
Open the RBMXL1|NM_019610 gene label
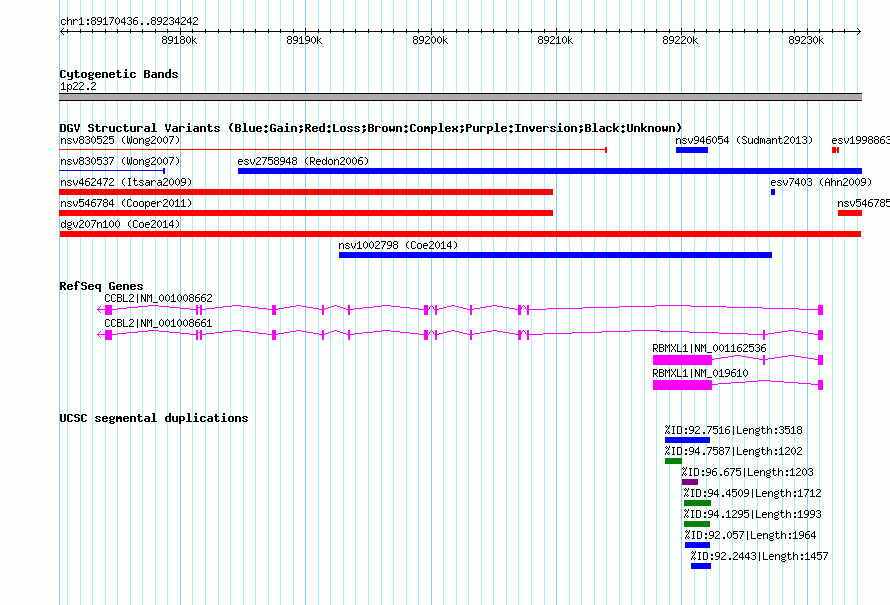point(700,373)
